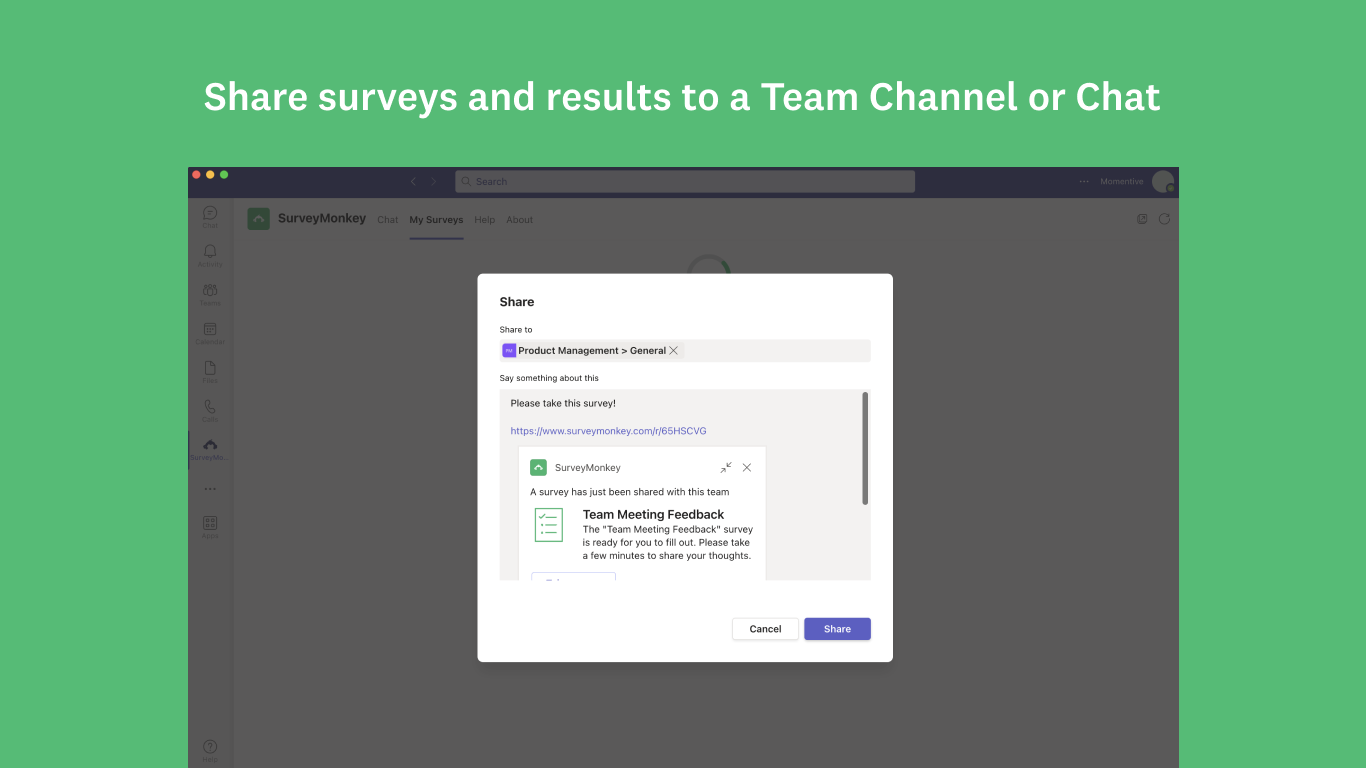Open the Calendar sidebar icon

point(210,333)
